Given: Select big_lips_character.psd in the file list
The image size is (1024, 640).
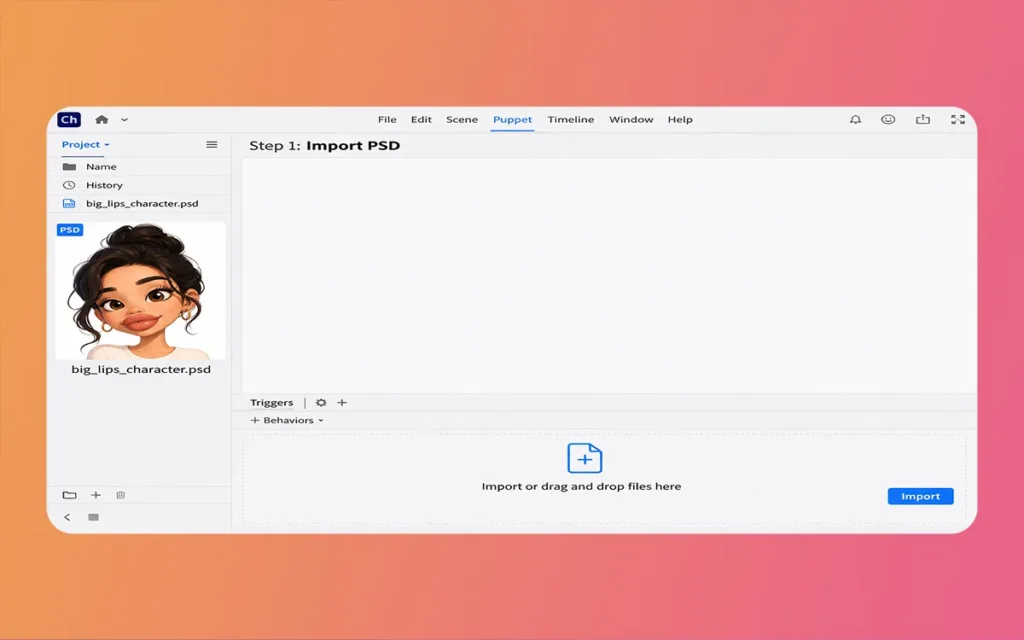Looking at the screenshot, I should (141, 204).
